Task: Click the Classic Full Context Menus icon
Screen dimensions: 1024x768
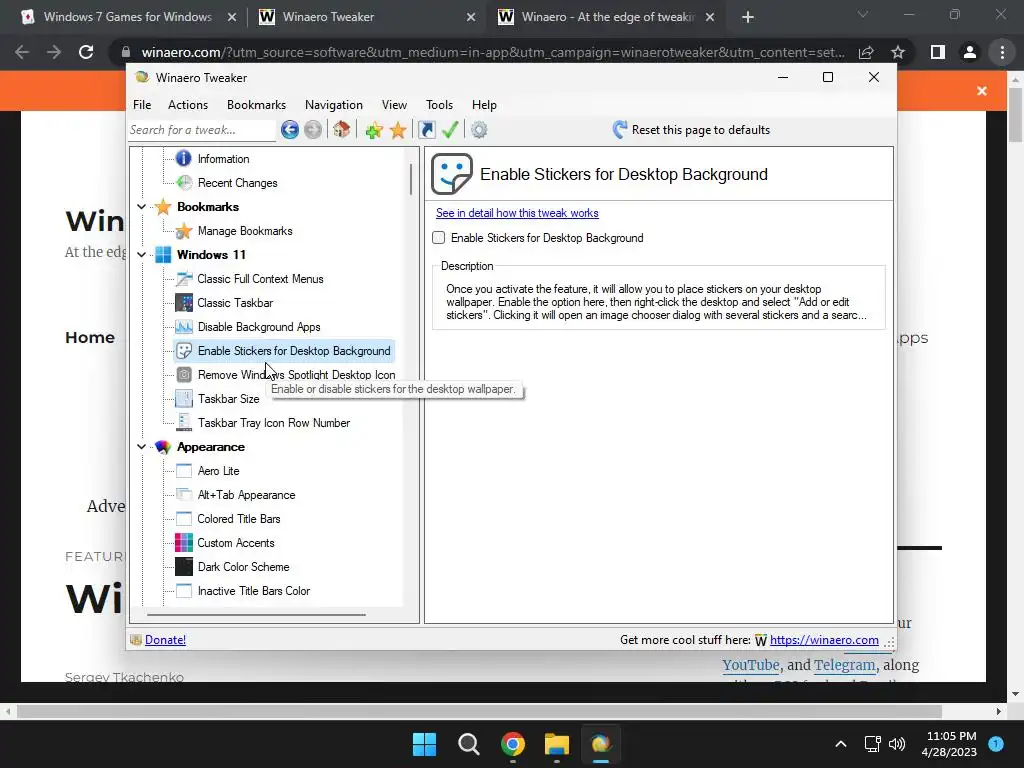Action: tap(184, 279)
